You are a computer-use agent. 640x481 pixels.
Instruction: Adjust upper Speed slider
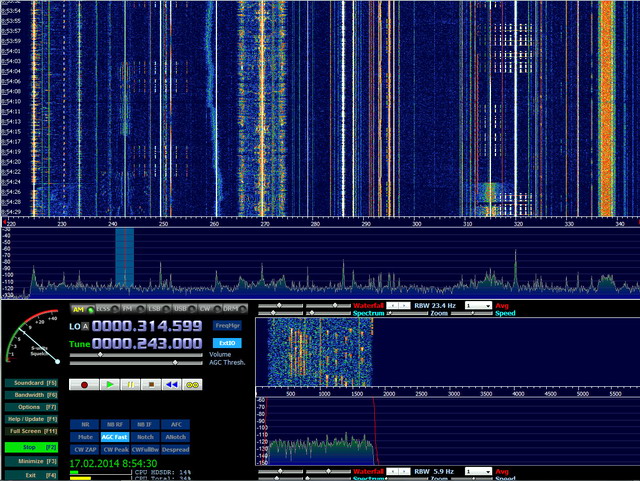(471, 313)
